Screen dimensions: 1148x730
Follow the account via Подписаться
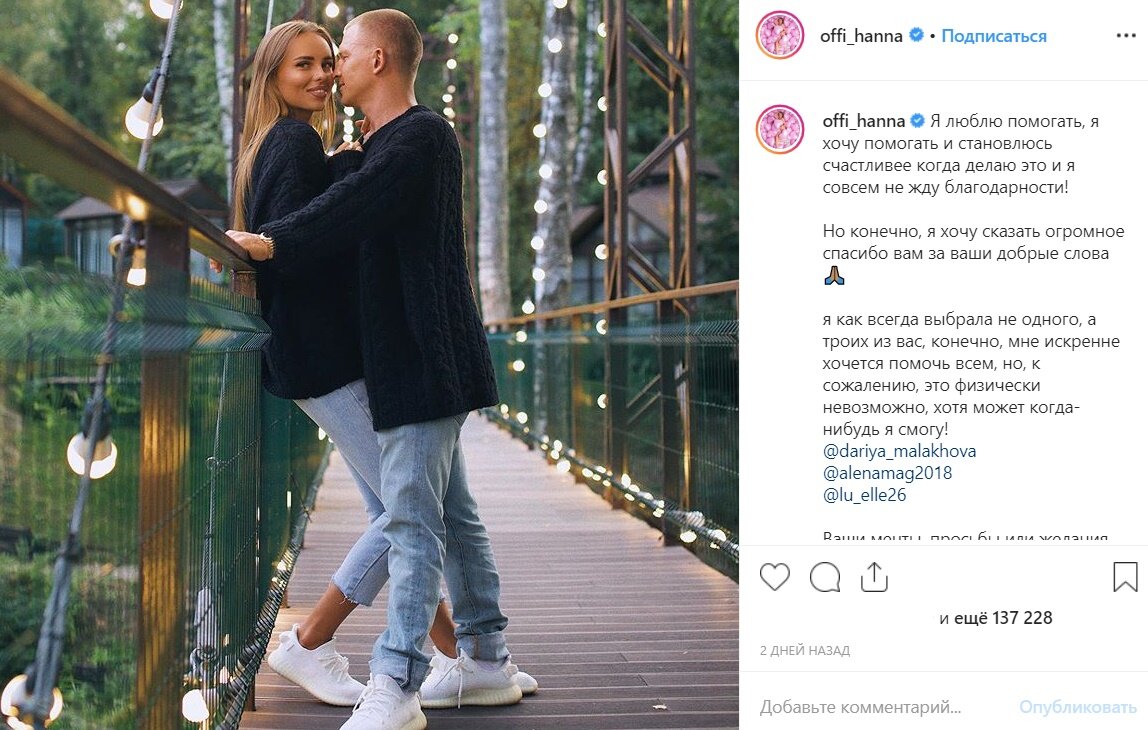(x=994, y=36)
